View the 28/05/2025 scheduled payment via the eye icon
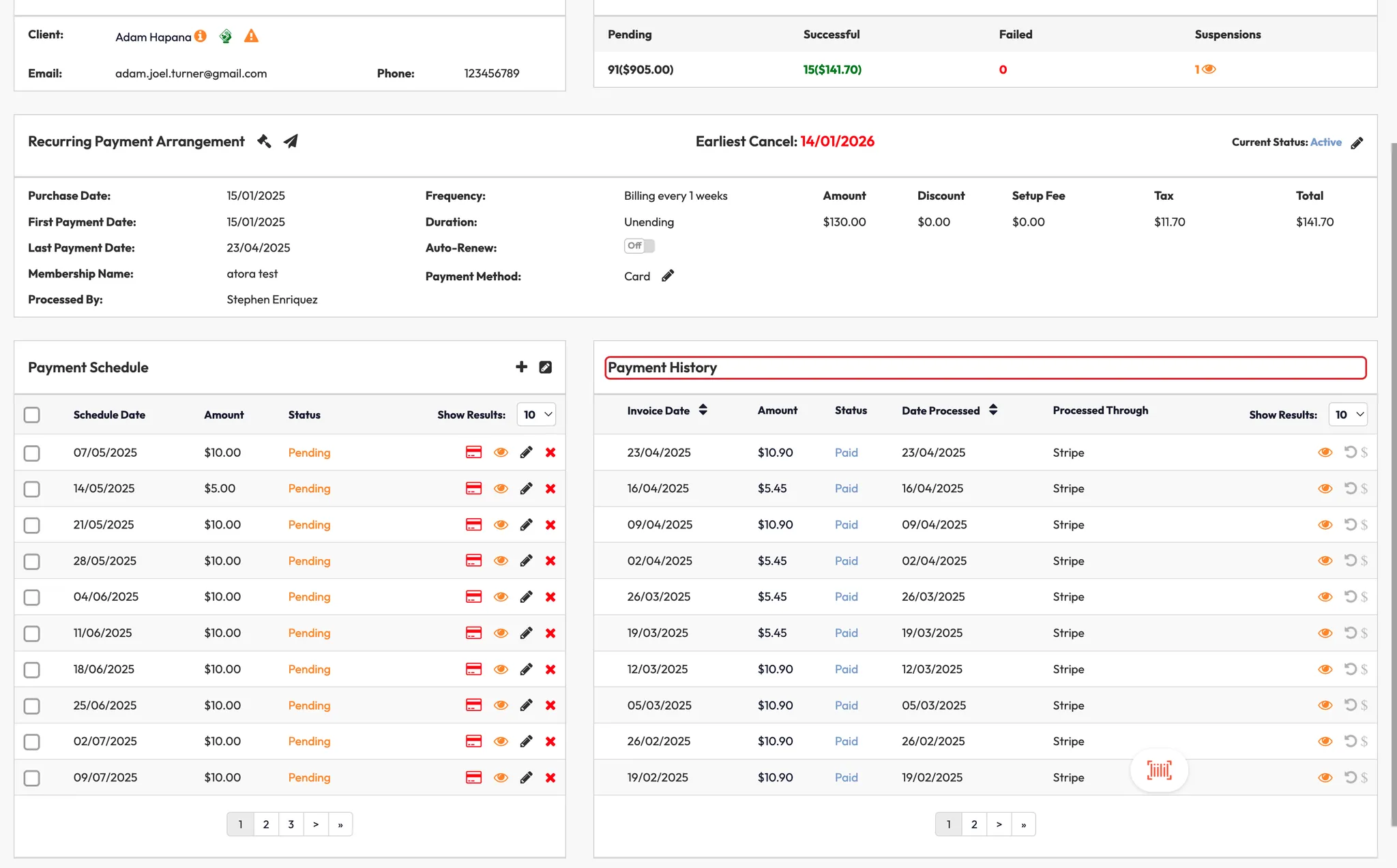1397x868 pixels. point(501,560)
